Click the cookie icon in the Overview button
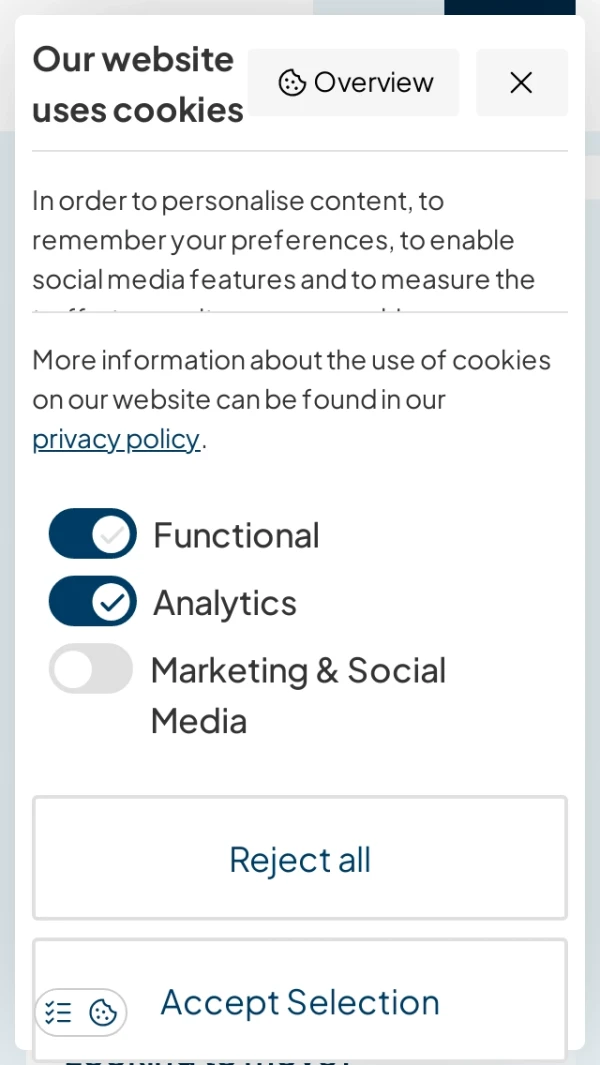 [x=292, y=82]
